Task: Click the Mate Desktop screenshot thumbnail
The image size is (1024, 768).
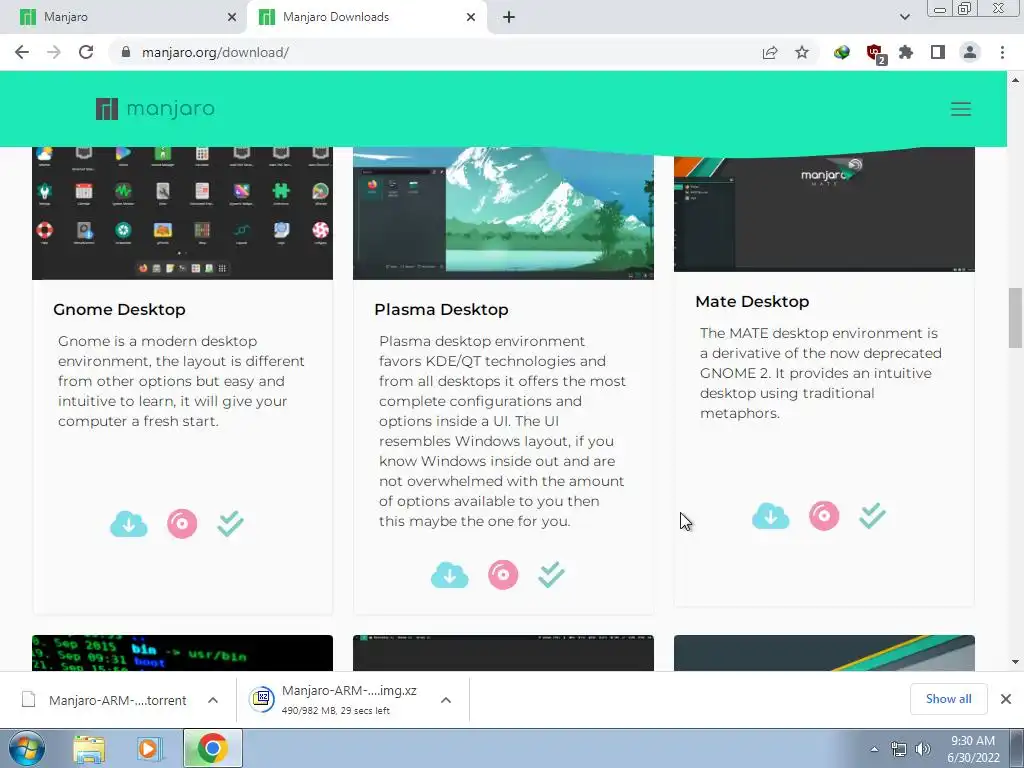Action: click(x=824, y=213)
